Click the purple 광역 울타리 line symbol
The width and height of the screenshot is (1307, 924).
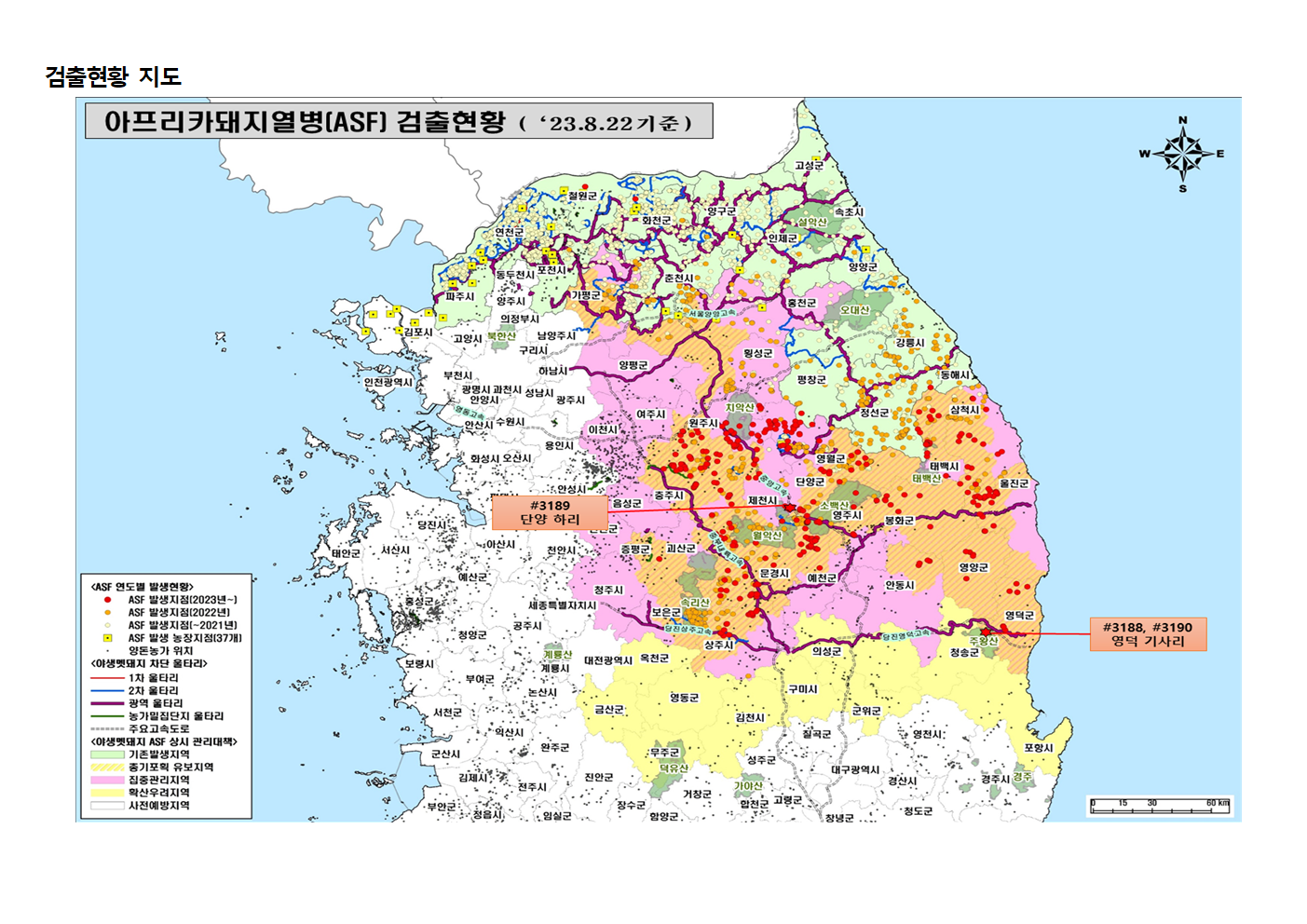[107, 704]
